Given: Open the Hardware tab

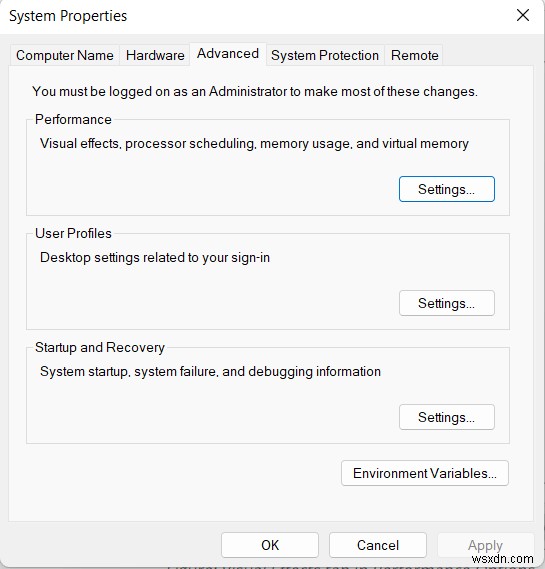Looking at the screenshot, I should (155, 56).
